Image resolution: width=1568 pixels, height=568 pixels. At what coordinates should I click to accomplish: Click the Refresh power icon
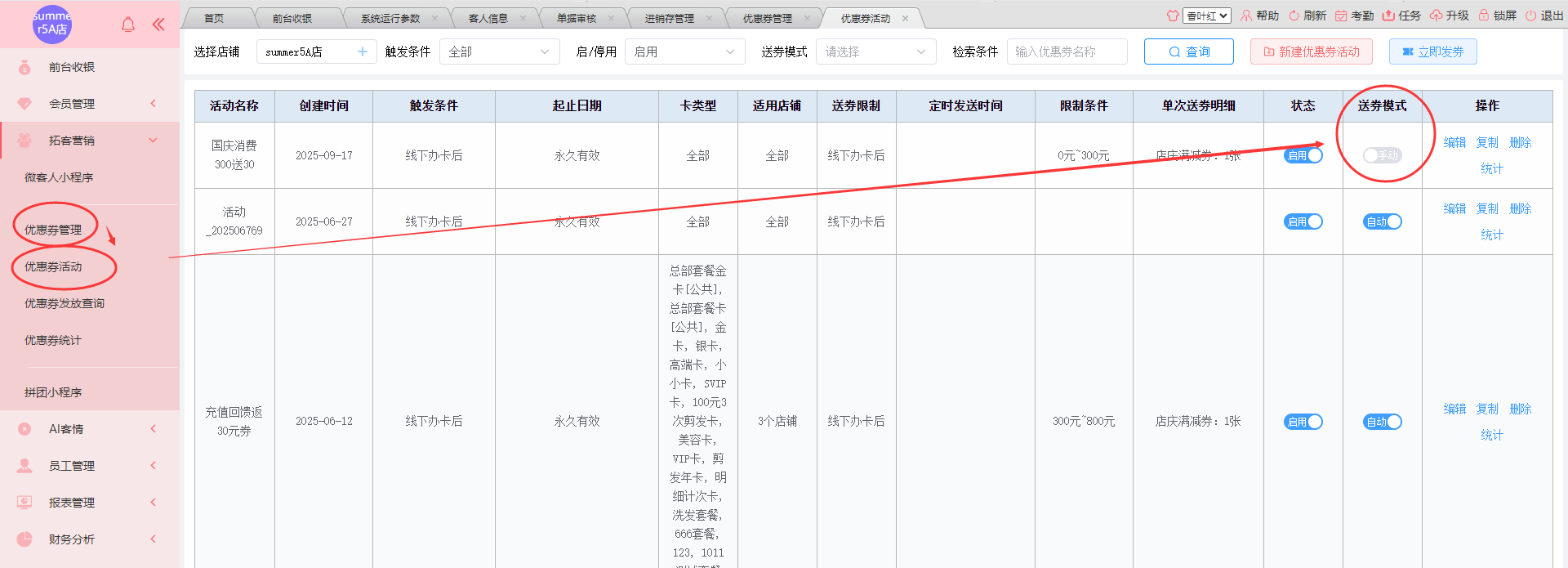(x=1294, y=16)
